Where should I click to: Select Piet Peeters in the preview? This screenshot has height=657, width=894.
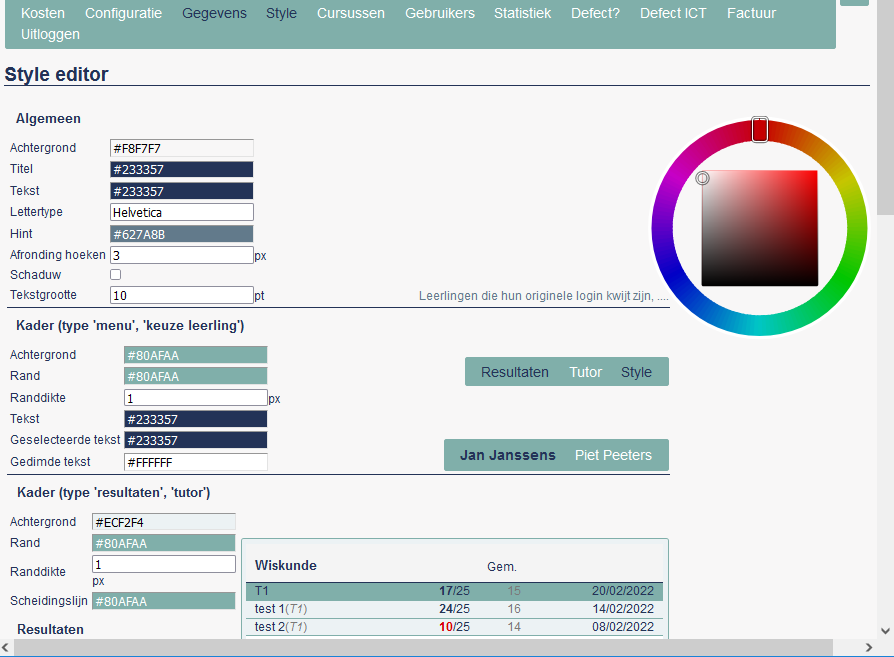(x=613, y=455)
